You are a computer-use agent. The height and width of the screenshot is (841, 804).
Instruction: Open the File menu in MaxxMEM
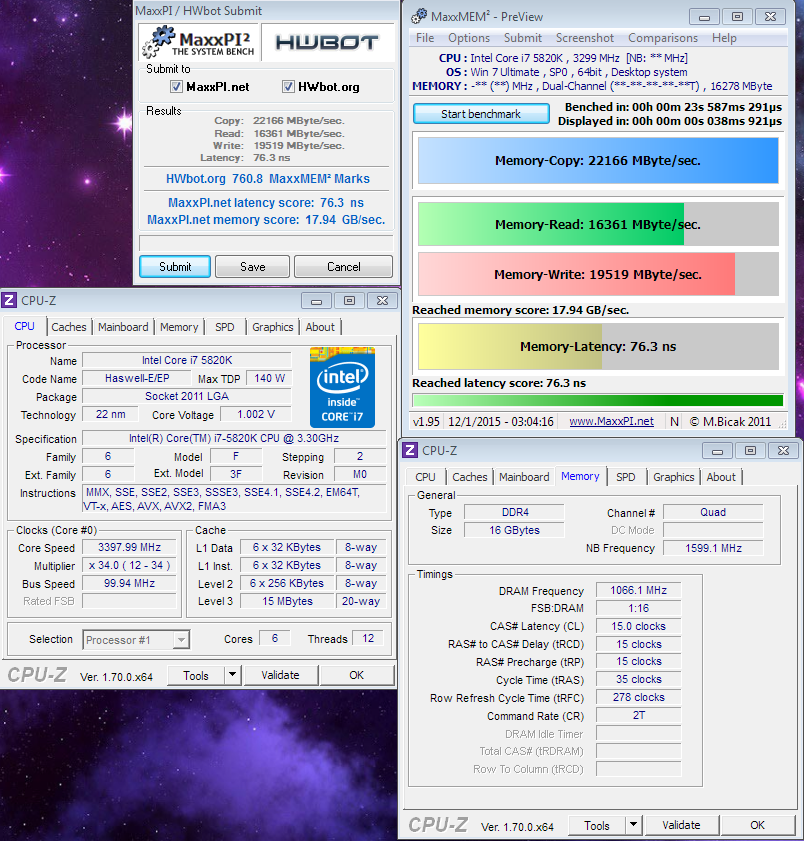tap(425, 38)
